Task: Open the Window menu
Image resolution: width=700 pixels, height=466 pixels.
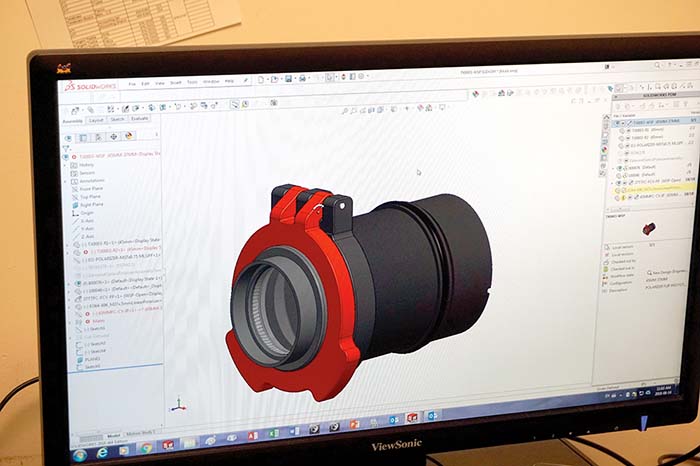Action: (211, 82)
